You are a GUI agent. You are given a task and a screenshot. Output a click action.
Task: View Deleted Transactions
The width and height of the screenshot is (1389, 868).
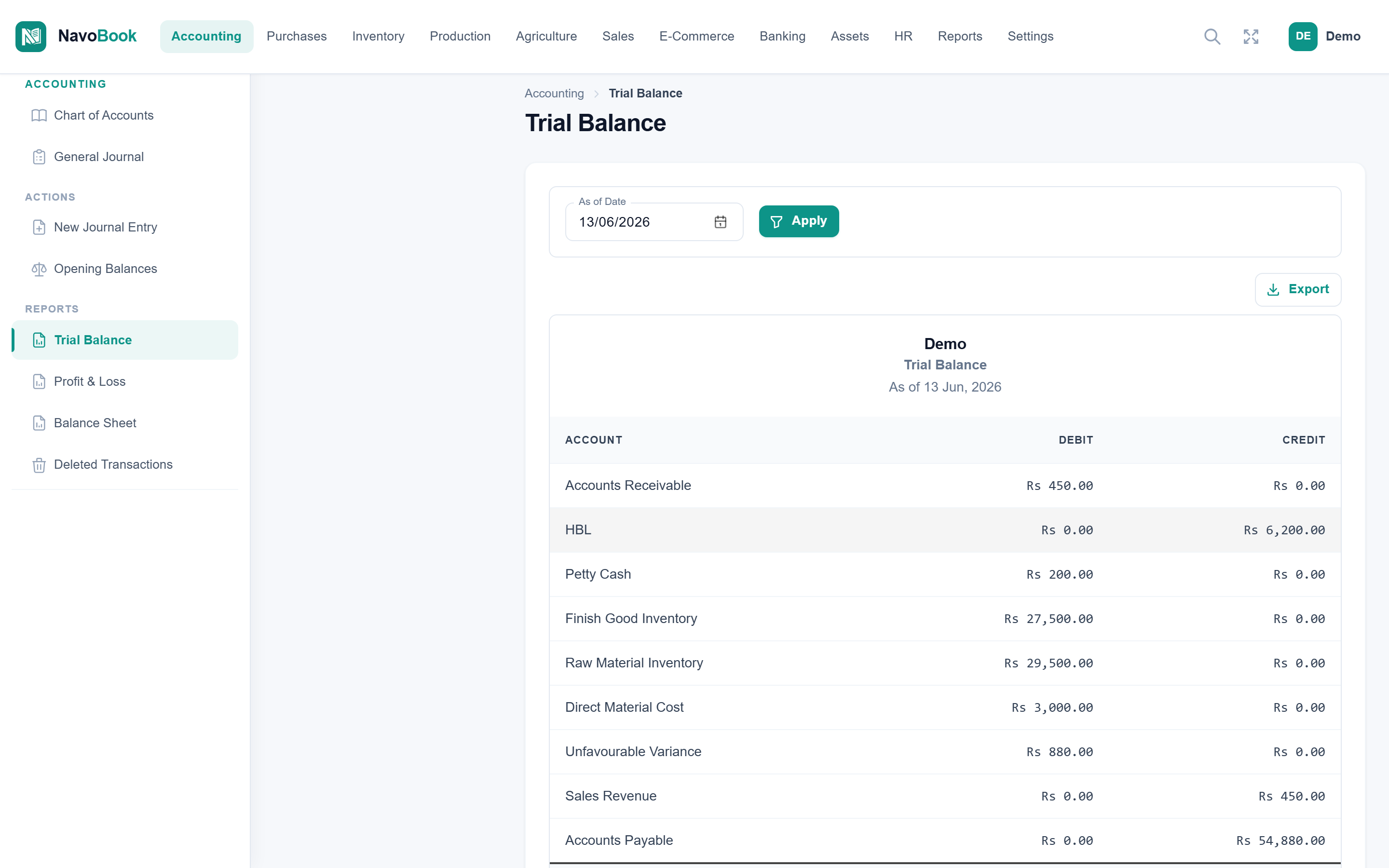[124, 464]
